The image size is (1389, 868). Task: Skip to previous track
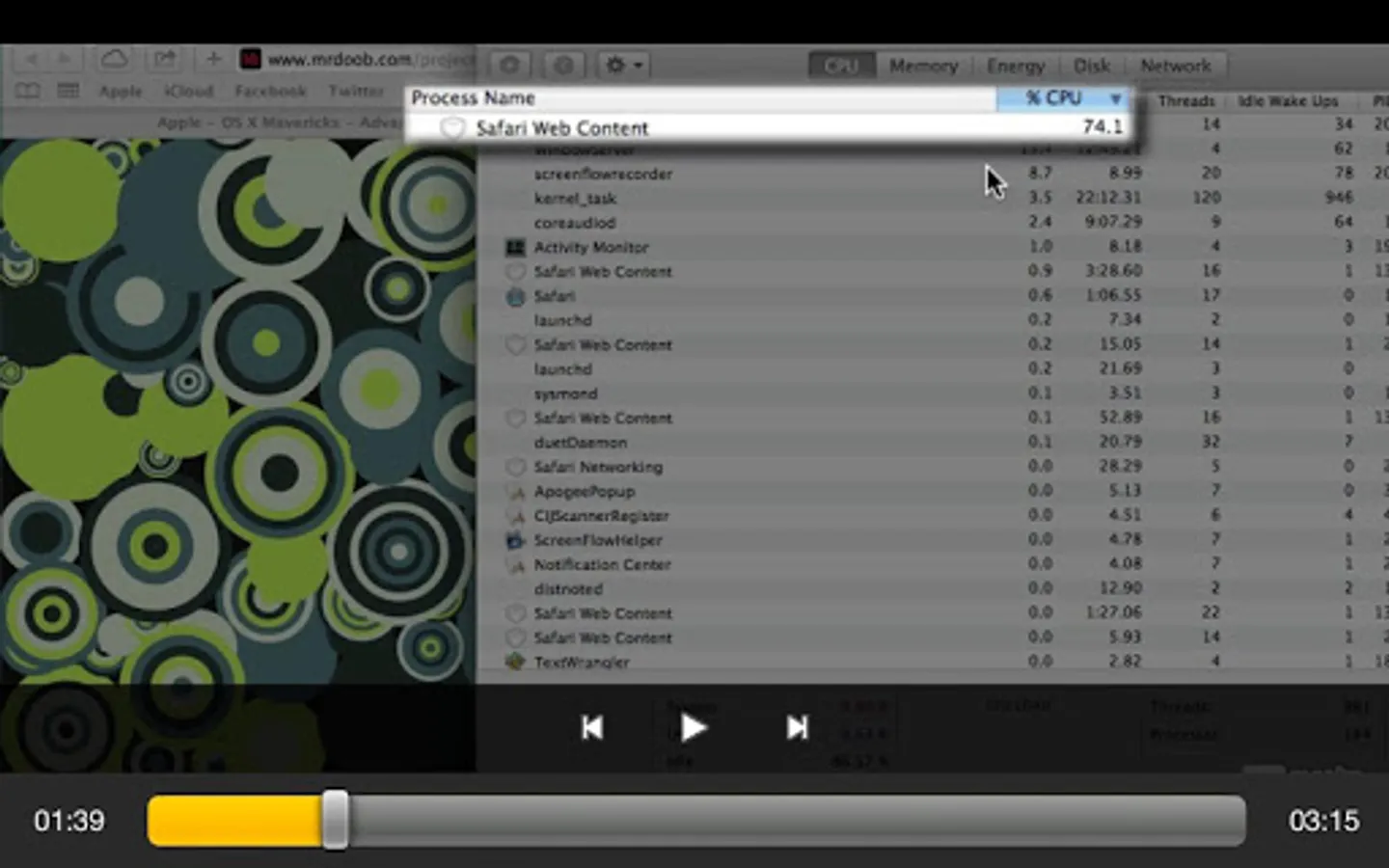tap(592, 727)
